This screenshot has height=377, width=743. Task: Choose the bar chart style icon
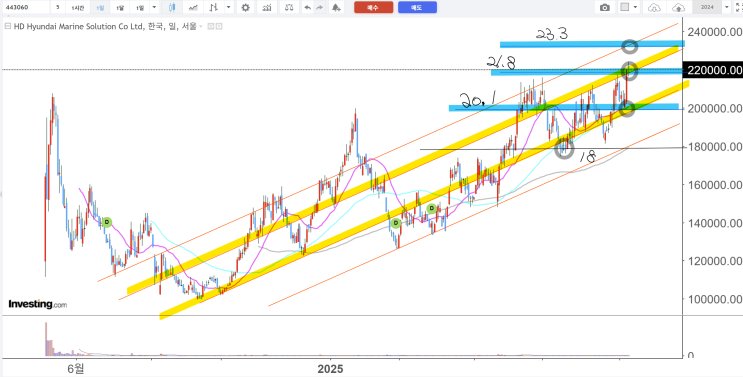coord(215,7)
